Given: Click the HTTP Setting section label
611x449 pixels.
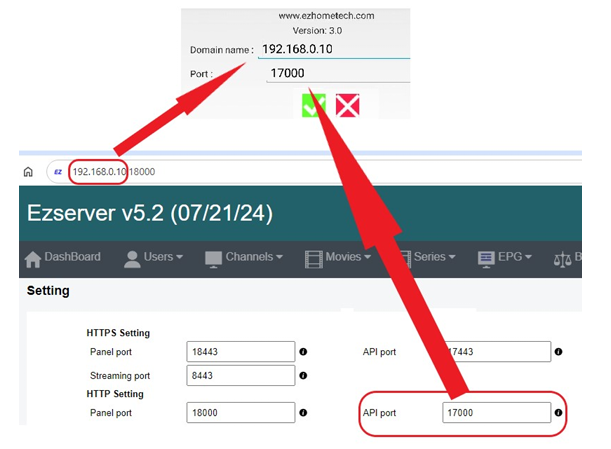Looking at the screenshot, I should tap(115, 394).
